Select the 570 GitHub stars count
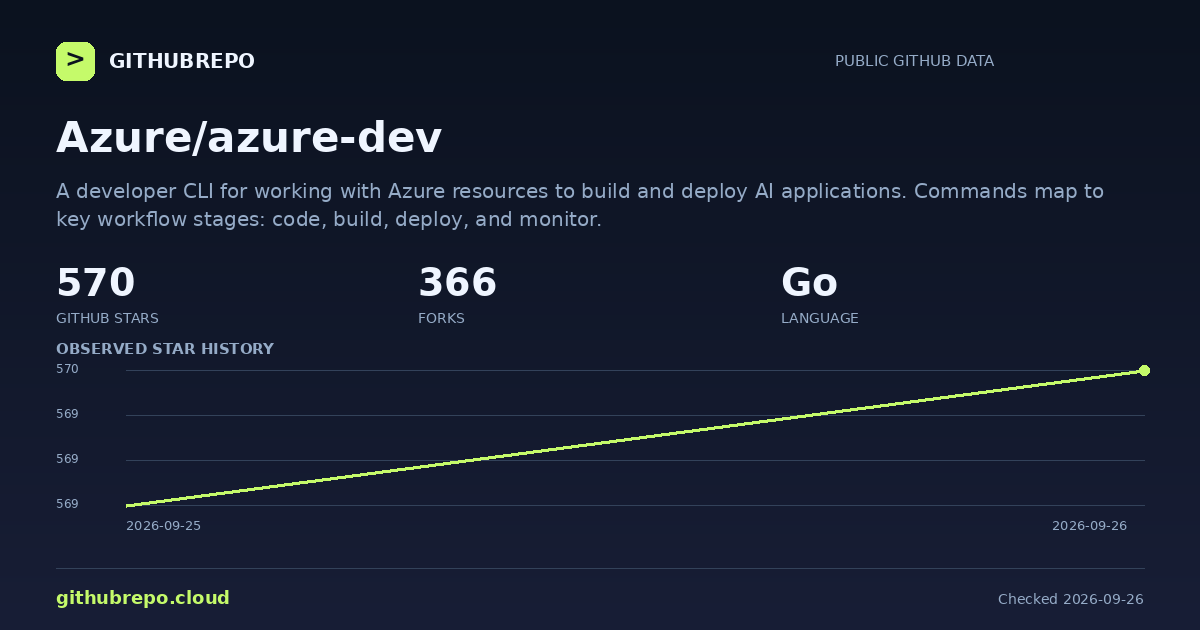This screenshot has height=630, width=1200. [95, 283]
